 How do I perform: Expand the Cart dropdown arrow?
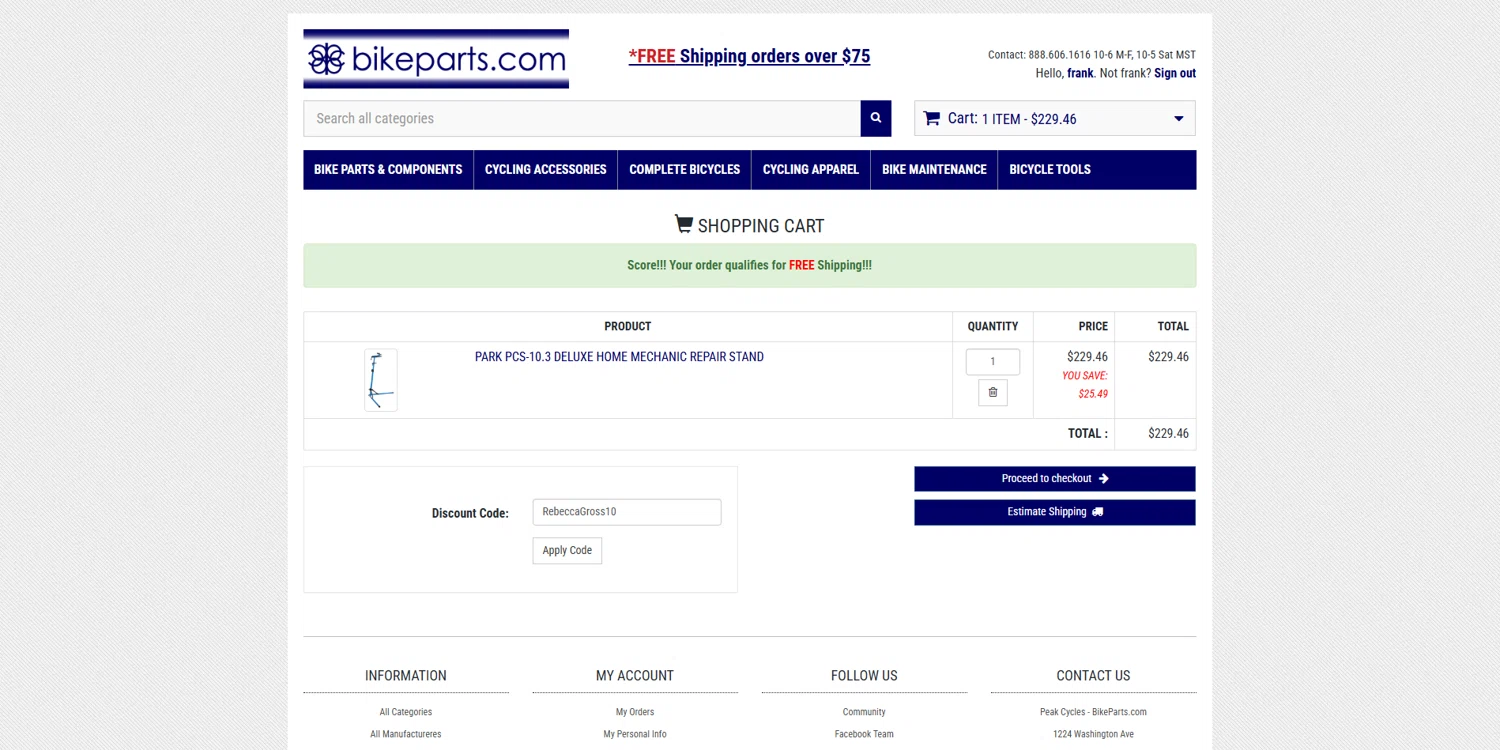[1178, 119]
